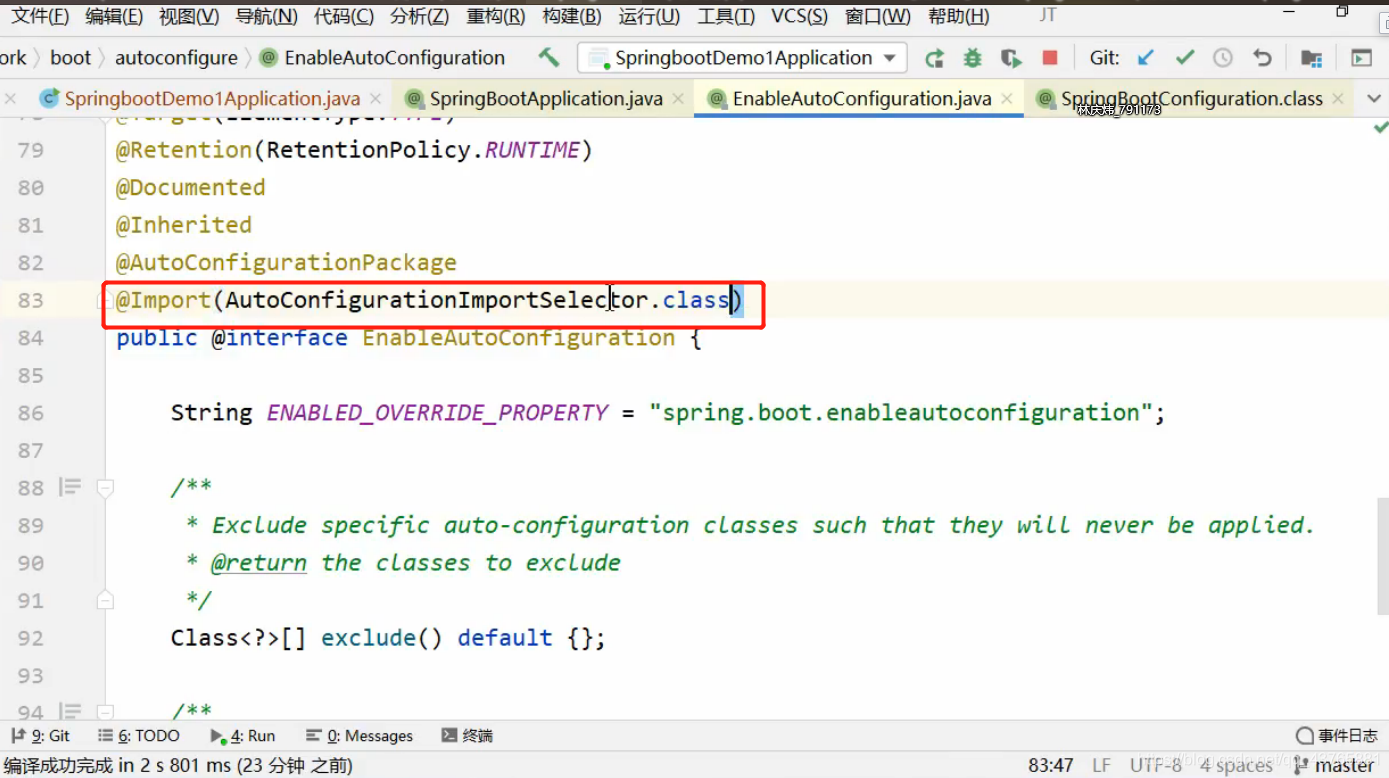Click the boot breadcrumb in navigation bar
Image resolution: width=1389 pixels, height=778 pixels.
70,58
